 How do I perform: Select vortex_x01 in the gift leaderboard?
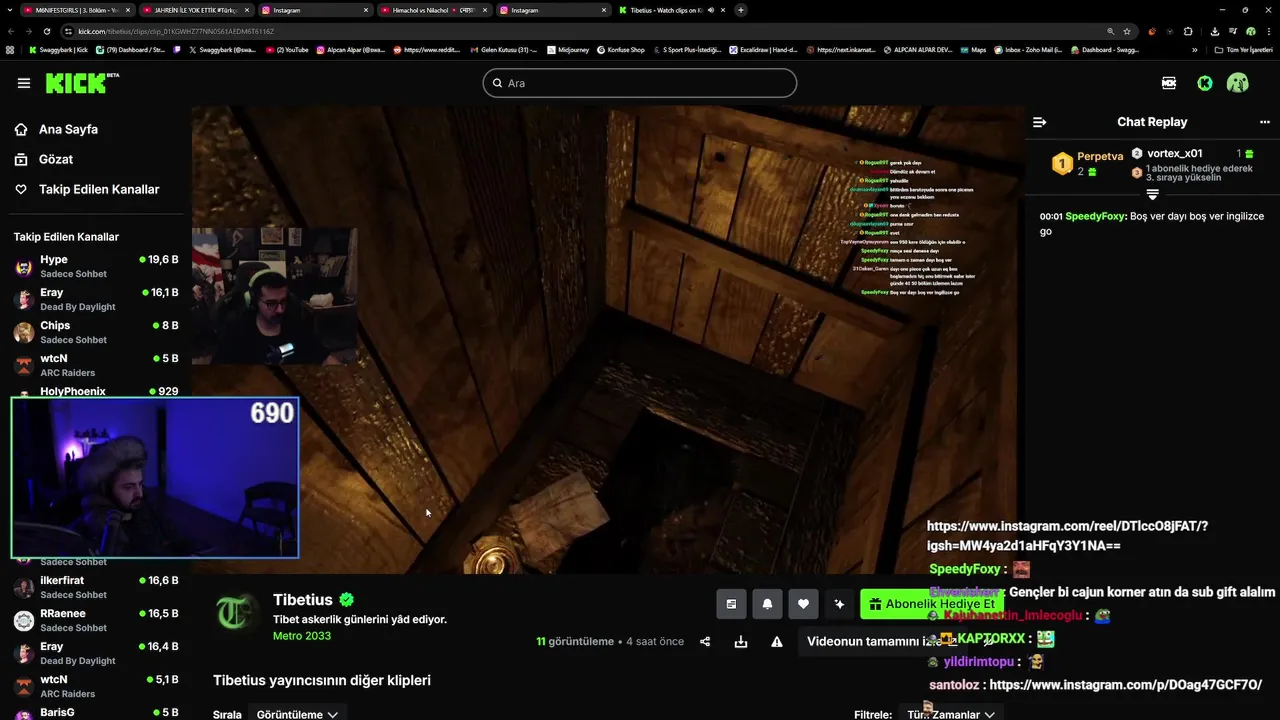tap(1175, 153)
